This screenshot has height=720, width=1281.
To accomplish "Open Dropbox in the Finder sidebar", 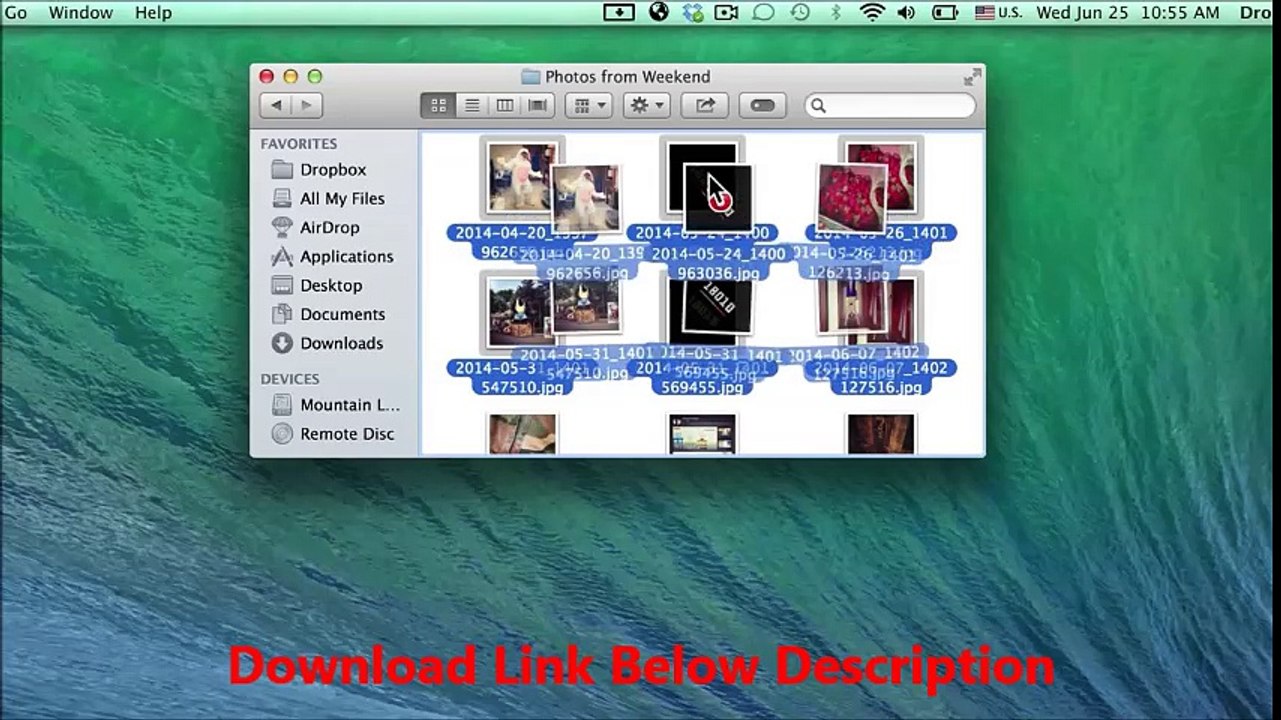I will pos(334,170).
